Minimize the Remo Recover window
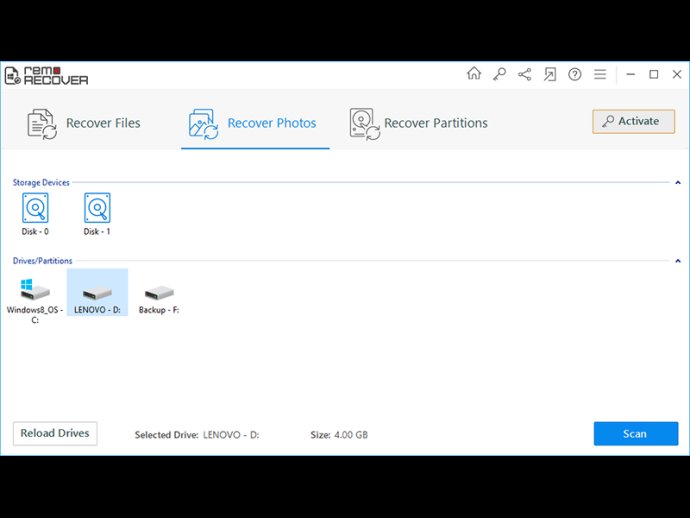 (631, 74)
